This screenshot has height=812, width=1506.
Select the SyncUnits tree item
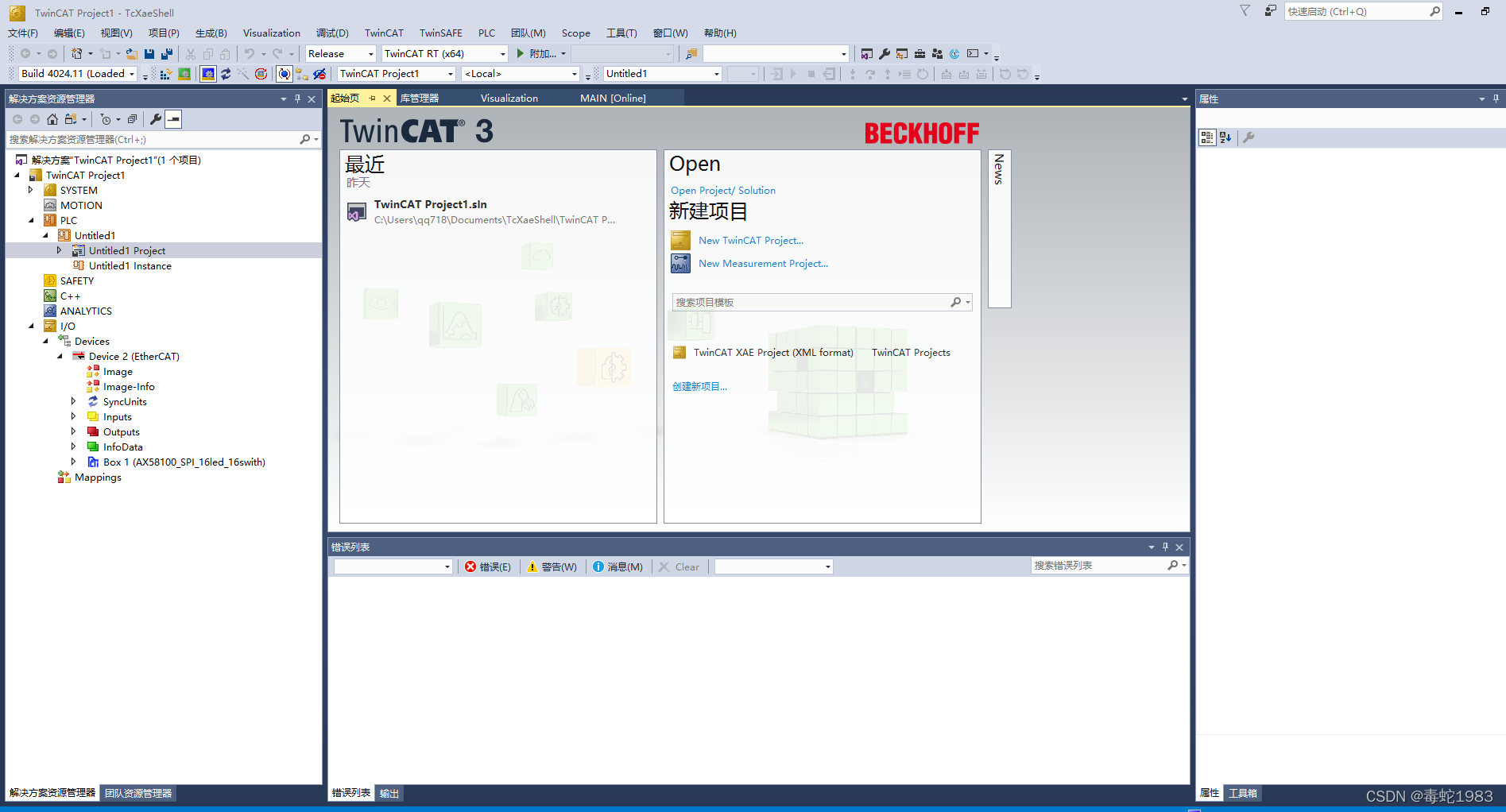(x=125, y=402)
